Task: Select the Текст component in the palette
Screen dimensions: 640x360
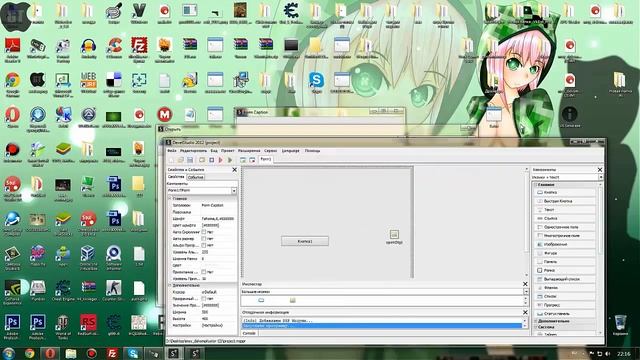Action: tap(564, 210)
